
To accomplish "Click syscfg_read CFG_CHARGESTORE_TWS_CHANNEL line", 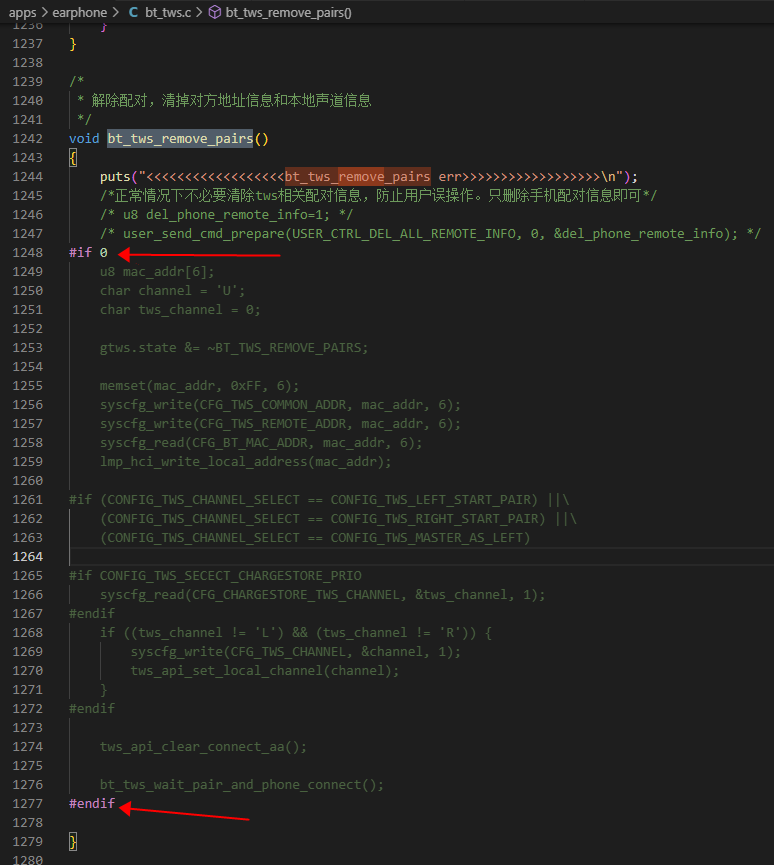I will tap(323, 595).
